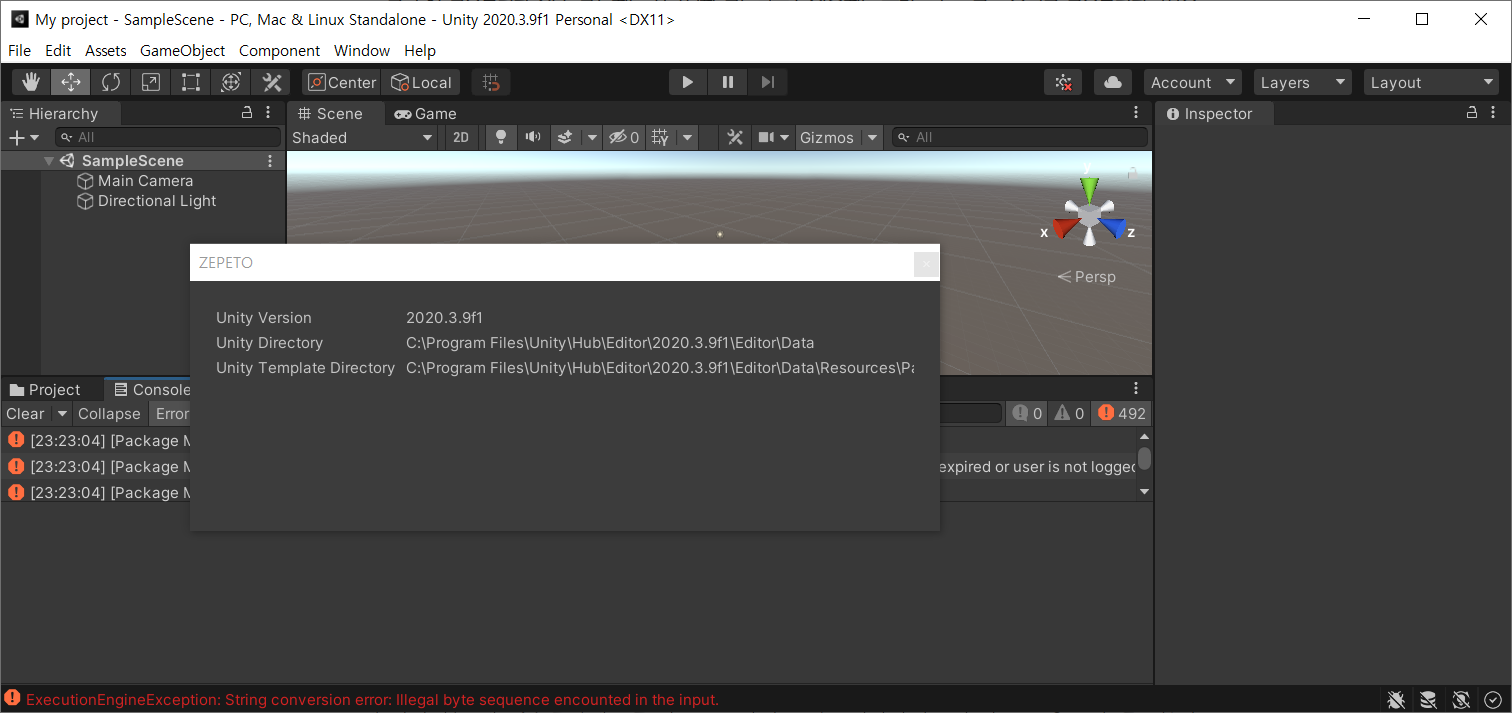Open the File menu
The image size is (1512, 713).
[x=19, y=50]
